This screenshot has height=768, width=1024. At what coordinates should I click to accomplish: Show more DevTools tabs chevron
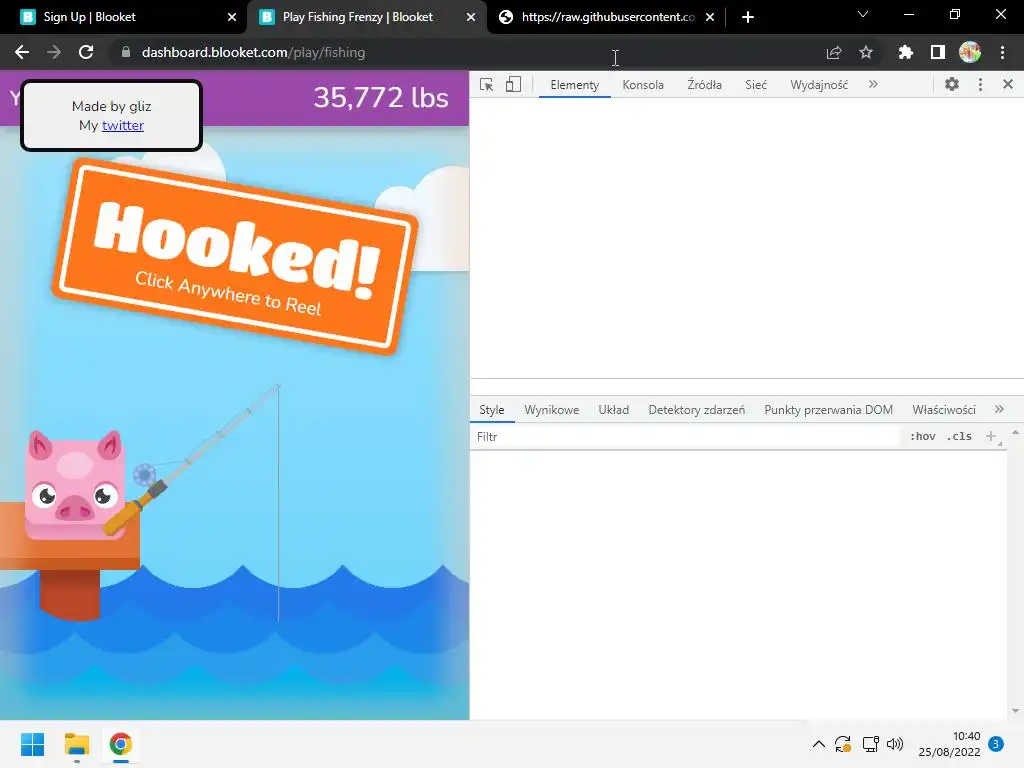point(873,84)
